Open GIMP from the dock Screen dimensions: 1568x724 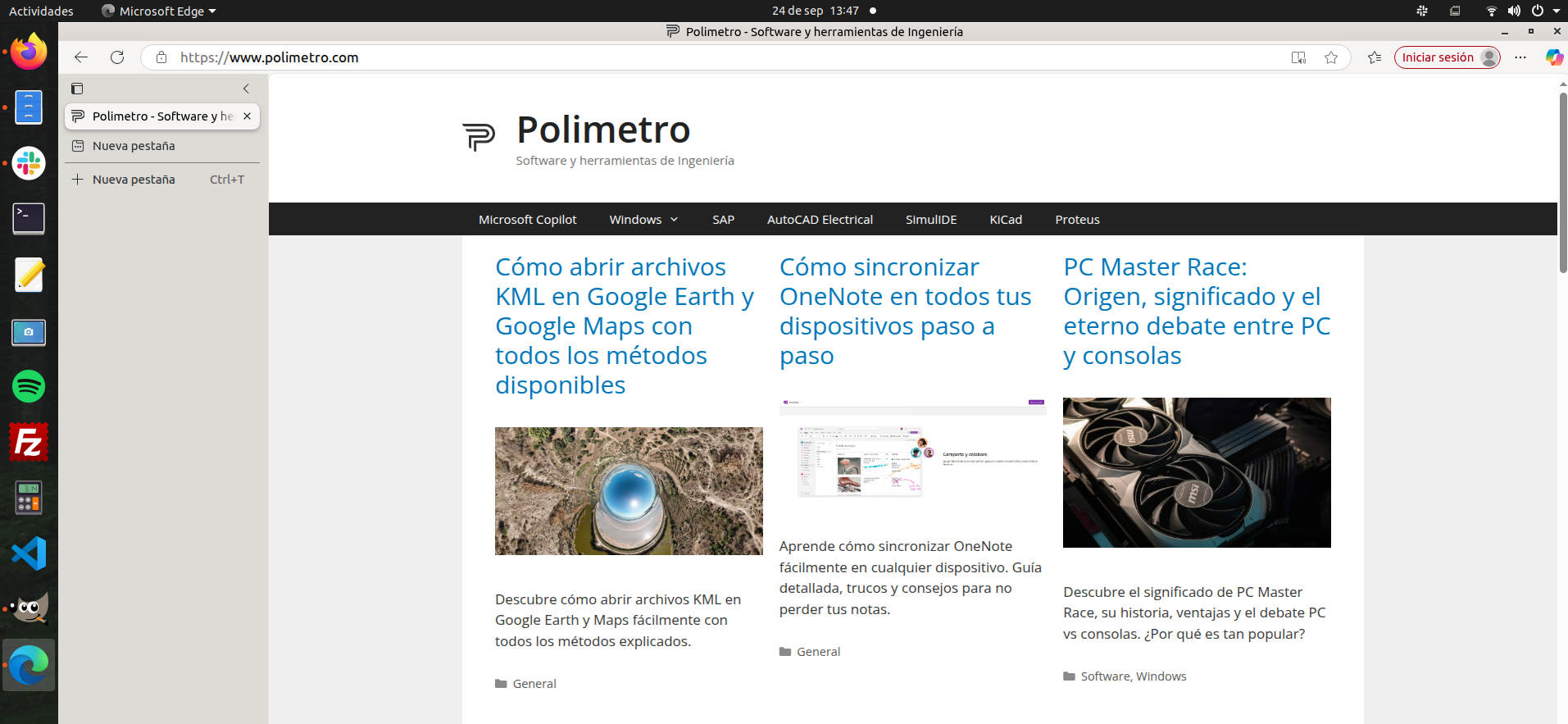pos(29,608)
